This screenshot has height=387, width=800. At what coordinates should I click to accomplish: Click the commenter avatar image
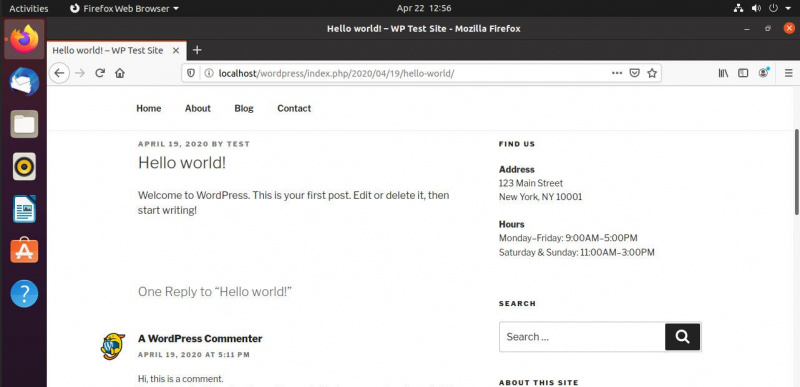[113, 347]
